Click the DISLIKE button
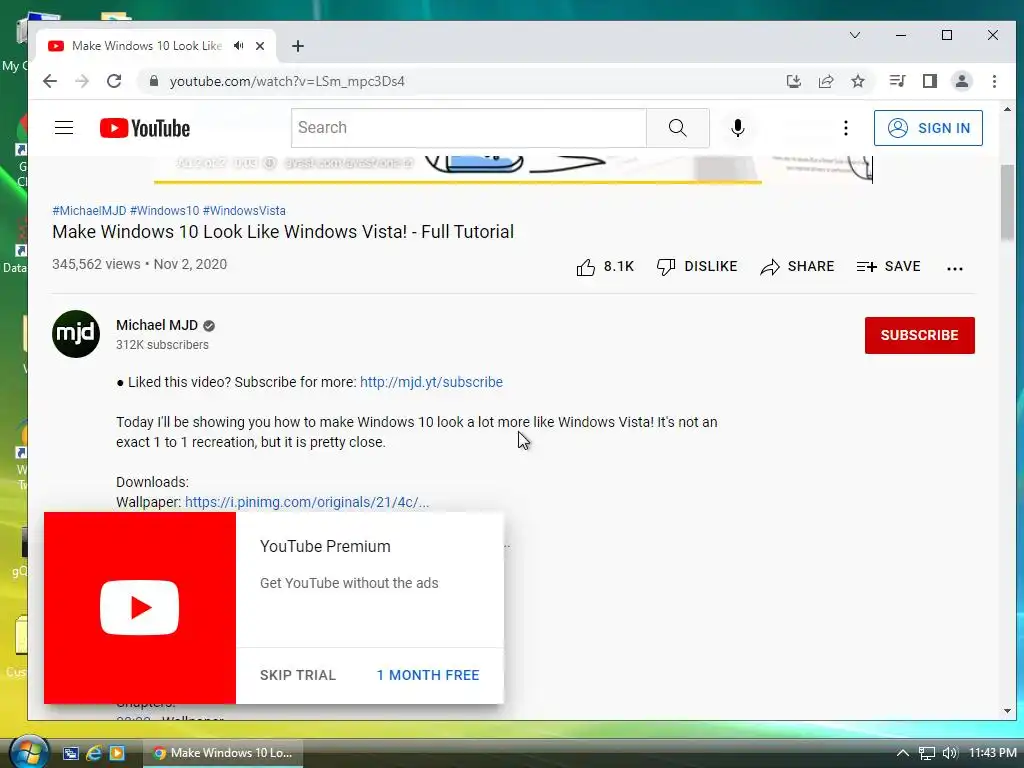Viewport: 1024px width, 768px height. pyautogui.click(x=697, y=266)
